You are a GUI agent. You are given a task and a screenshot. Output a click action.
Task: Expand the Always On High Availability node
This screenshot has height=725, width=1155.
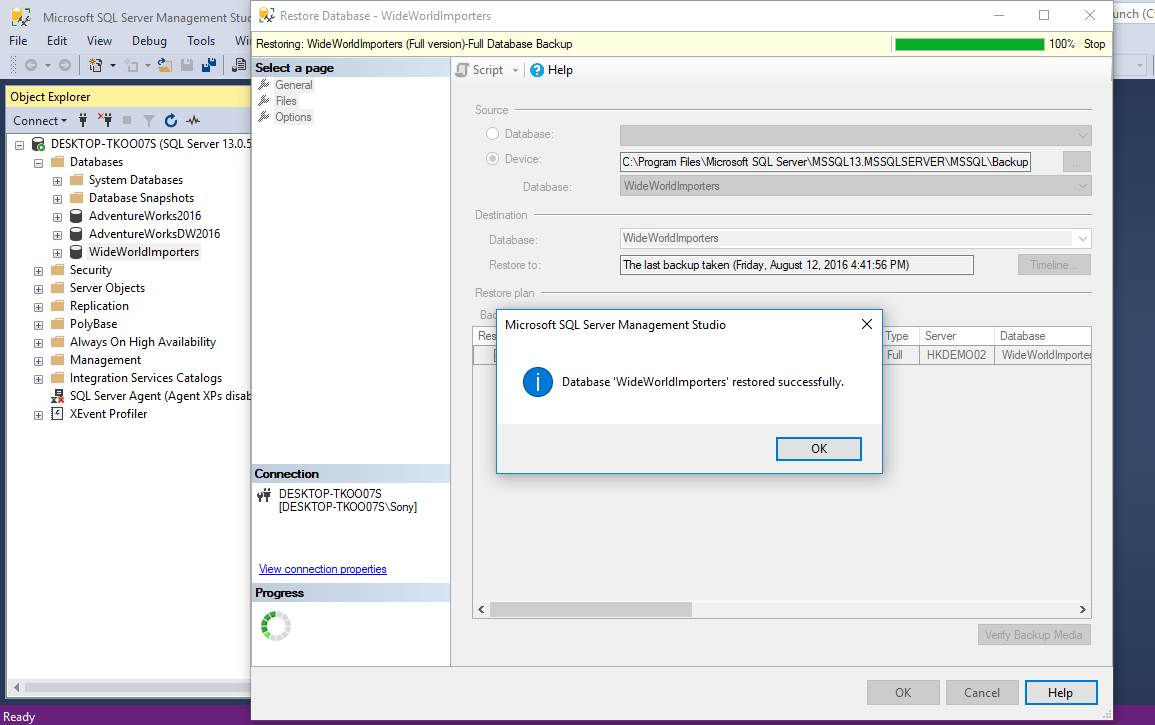(x=38, y=343)
